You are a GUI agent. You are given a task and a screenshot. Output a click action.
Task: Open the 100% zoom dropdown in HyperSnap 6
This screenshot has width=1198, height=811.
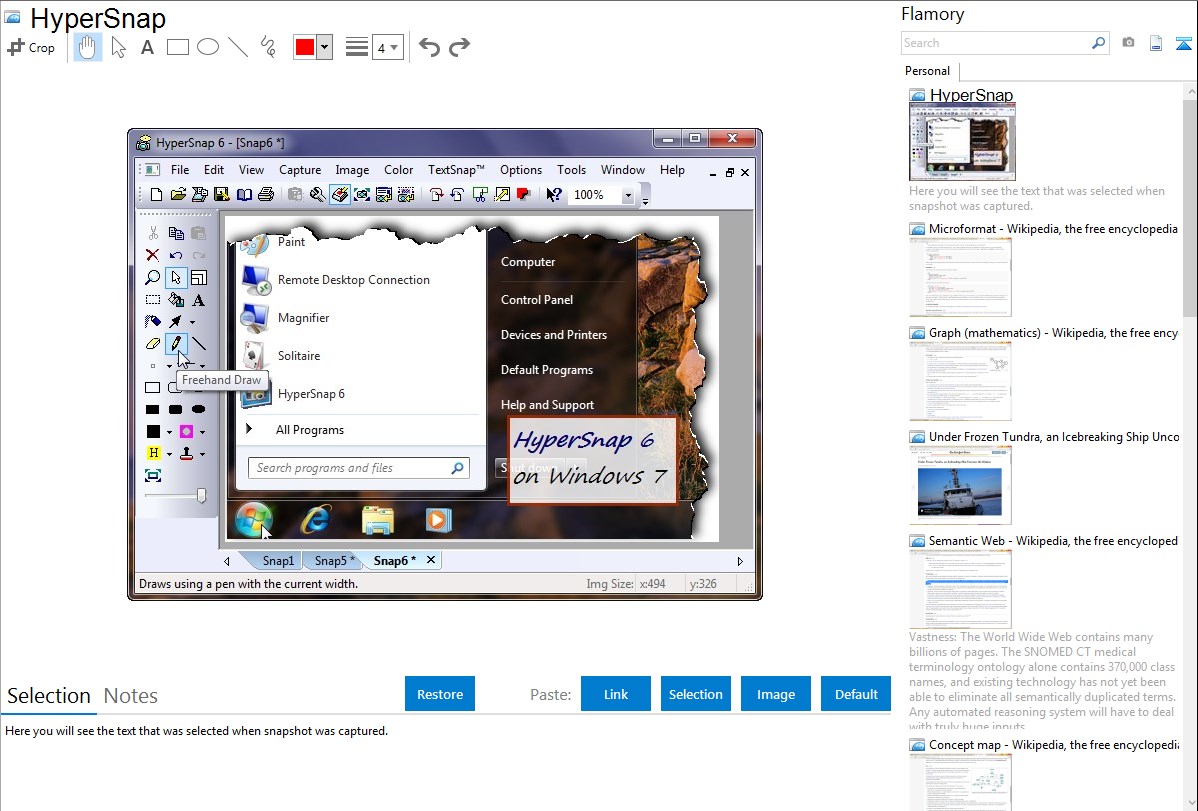pyautogui.click(x=628, y=196)
